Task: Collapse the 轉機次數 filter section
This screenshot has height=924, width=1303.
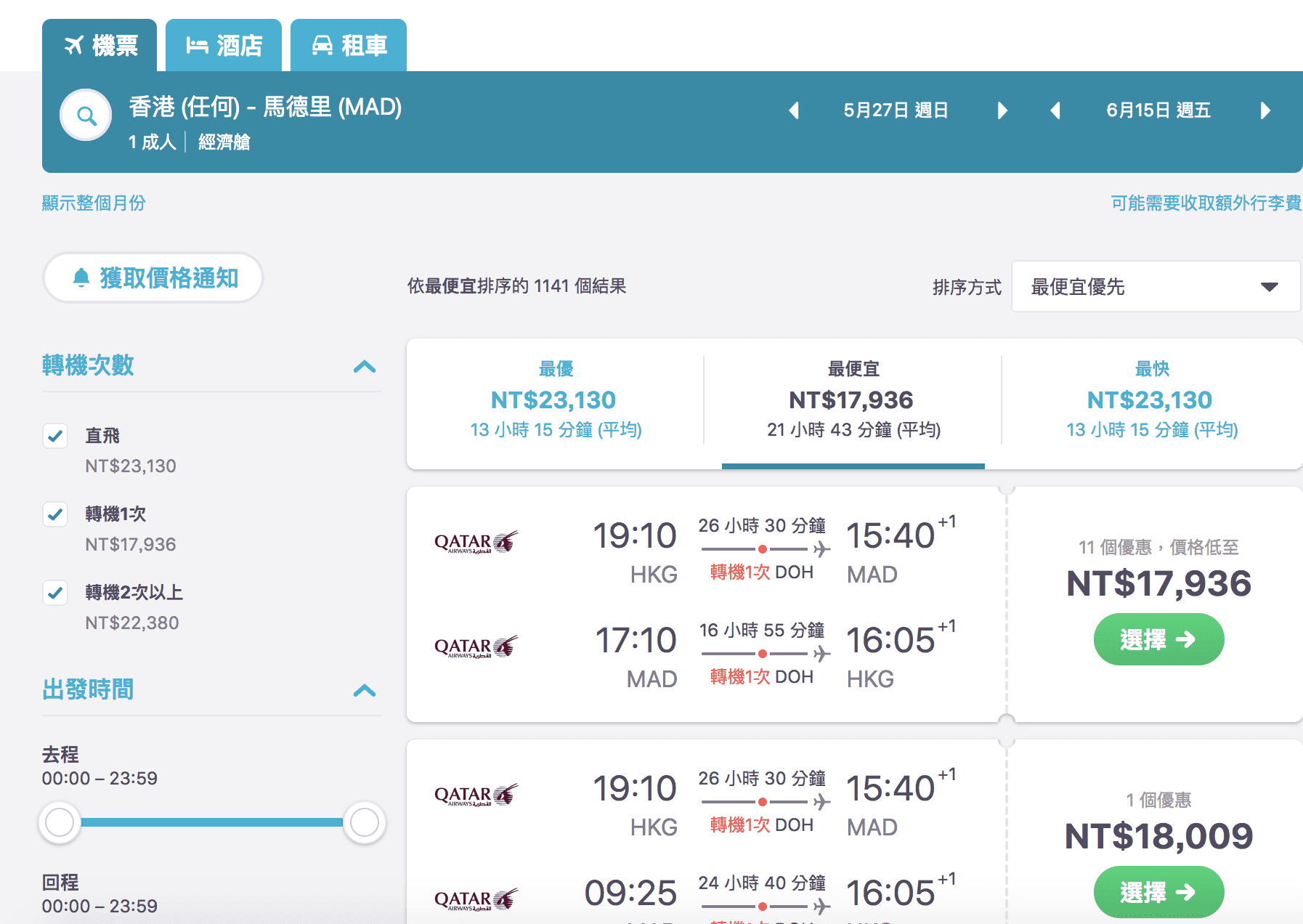Action: point(365,366)
